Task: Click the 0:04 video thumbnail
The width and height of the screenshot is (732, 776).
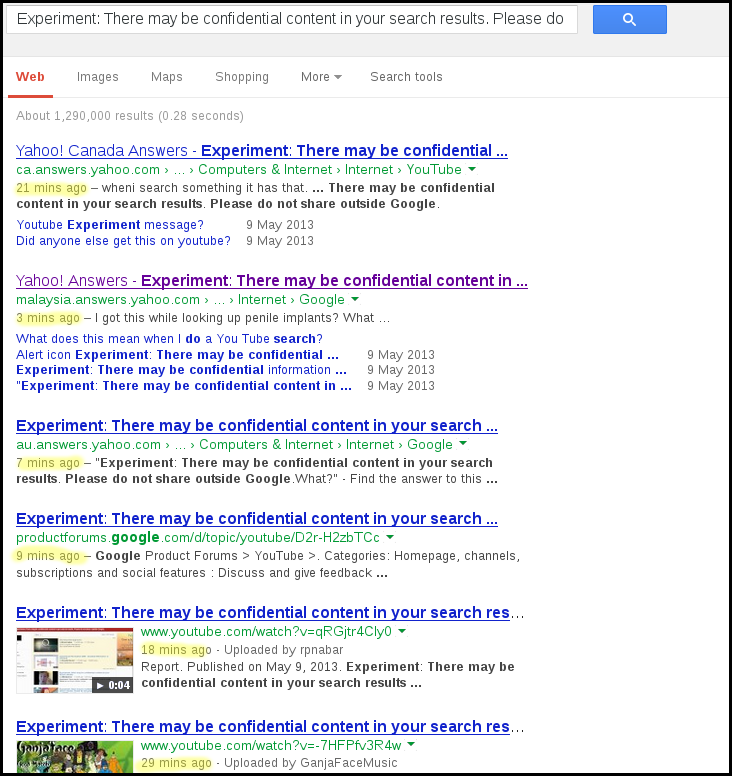Action: point(75,661)
